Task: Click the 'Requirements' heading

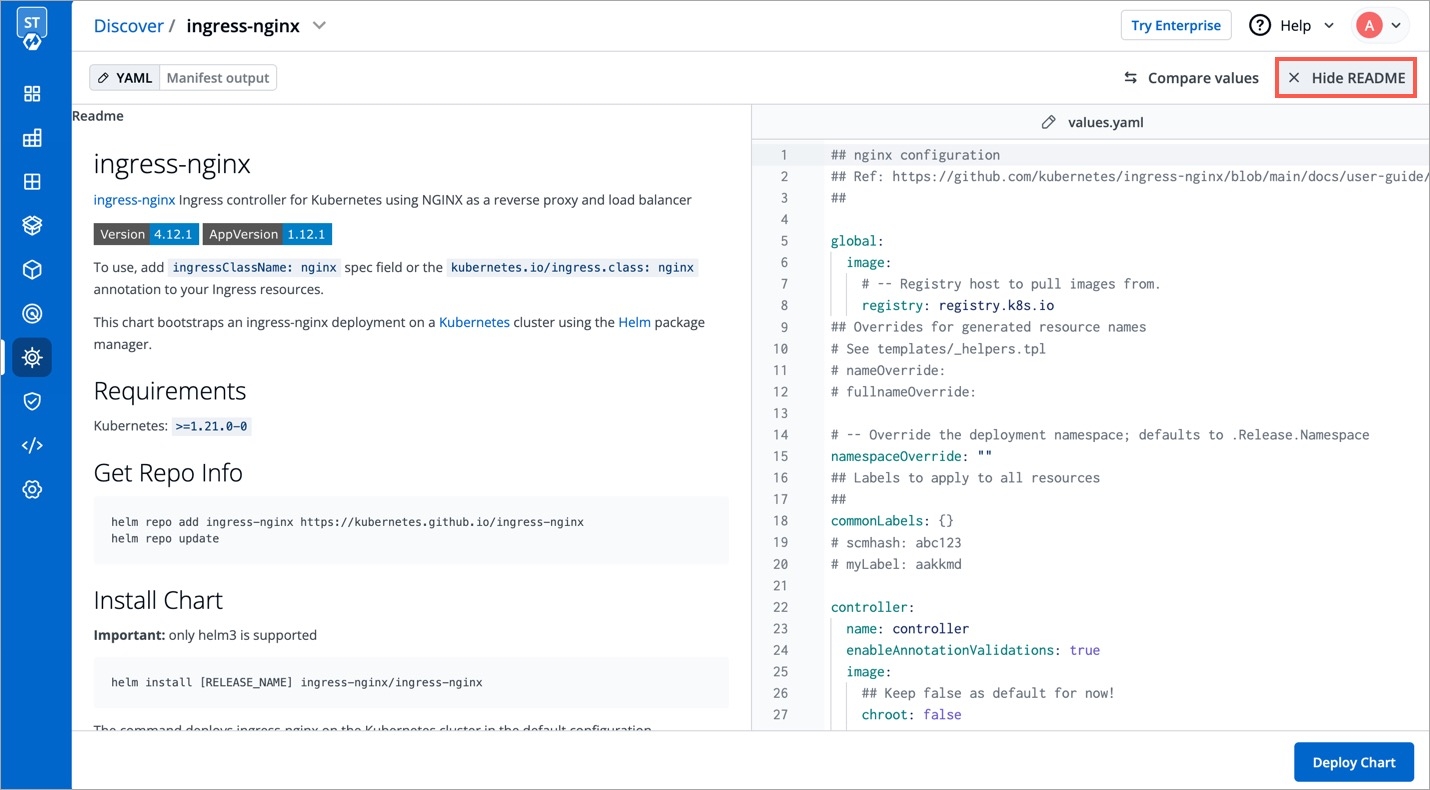Action: click(170, 391)
